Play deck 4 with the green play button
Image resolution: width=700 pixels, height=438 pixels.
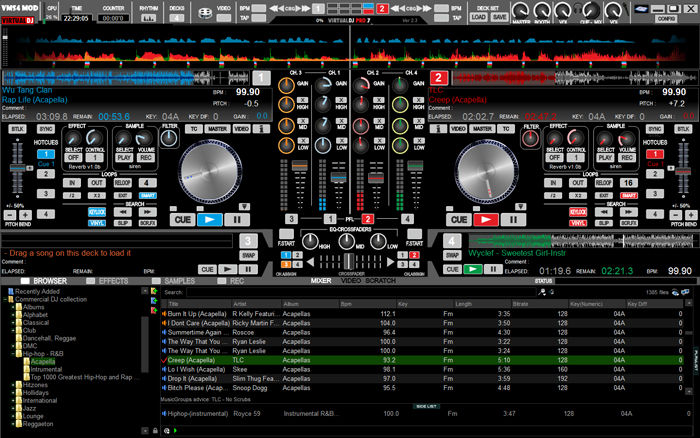tap(473, 269)
